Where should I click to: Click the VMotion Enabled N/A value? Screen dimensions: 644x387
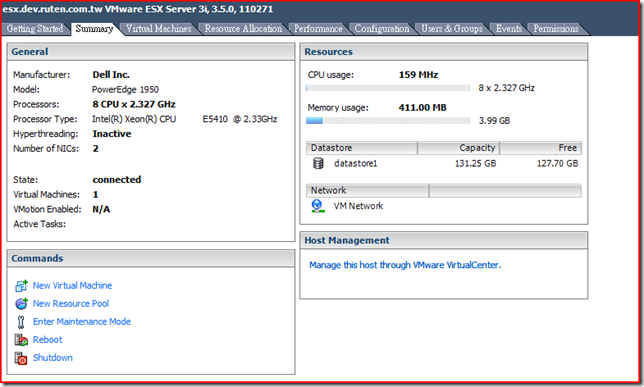[x=101, y=210]
